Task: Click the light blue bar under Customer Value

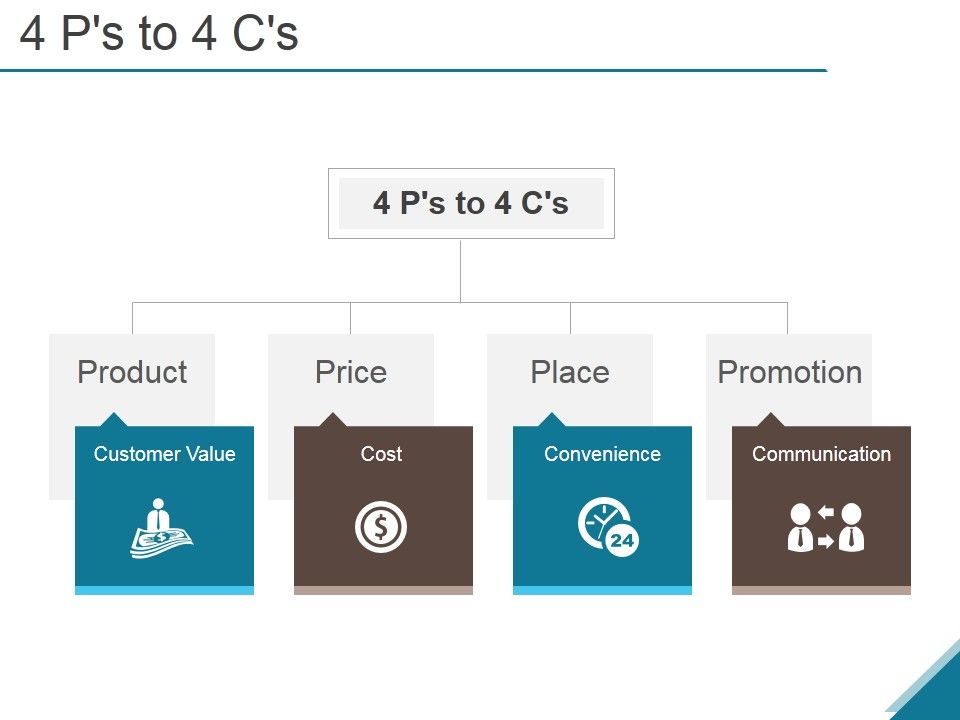Action: [164, 591]
